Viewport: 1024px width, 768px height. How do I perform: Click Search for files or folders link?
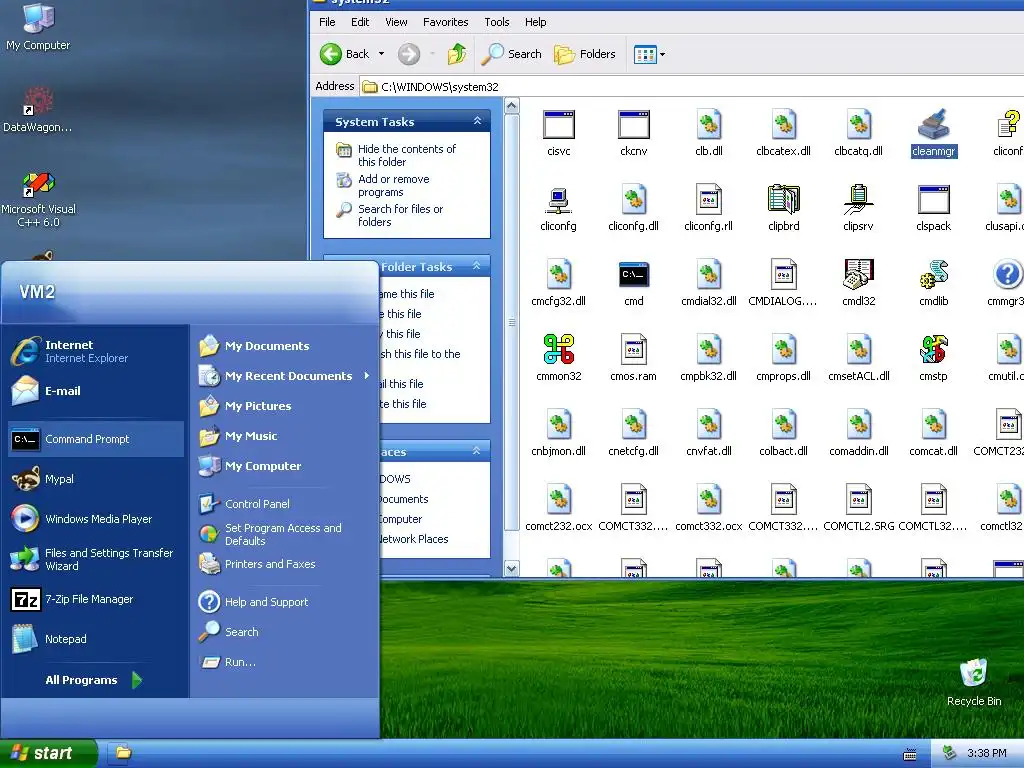point(400,216)
